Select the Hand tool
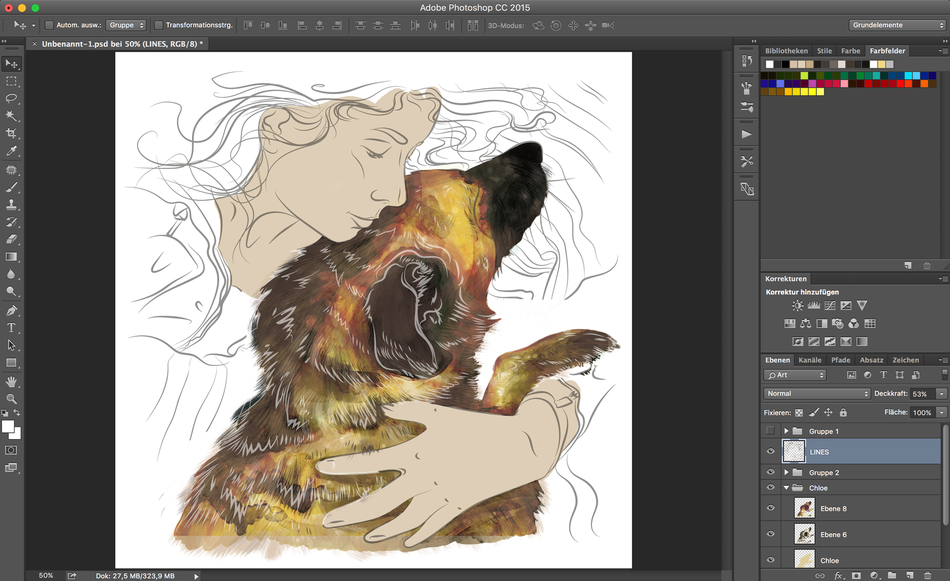This screenshot has height=581, width=950. [12, 382]
